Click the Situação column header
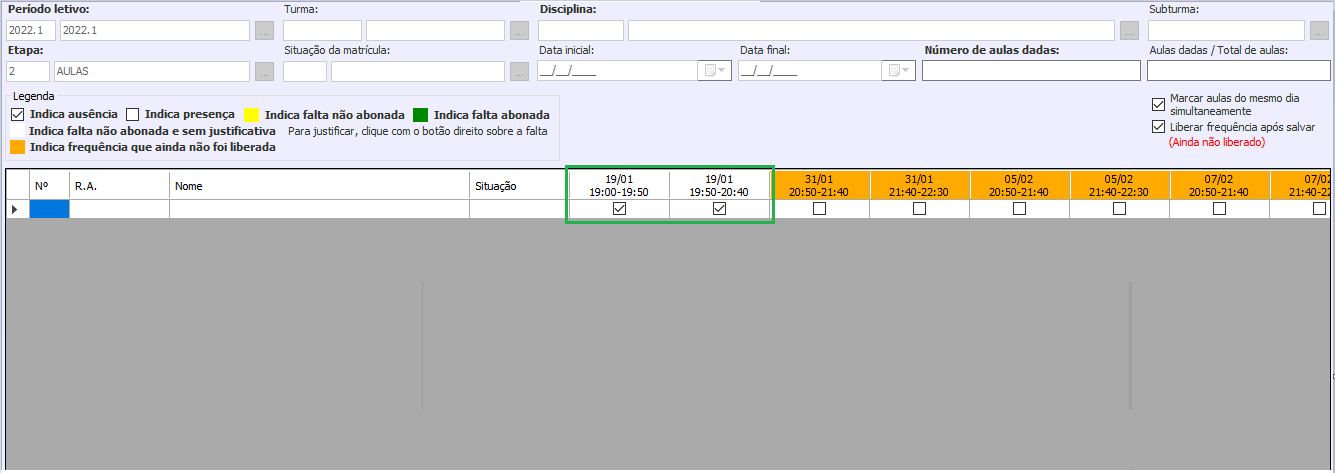 (518, 185)
